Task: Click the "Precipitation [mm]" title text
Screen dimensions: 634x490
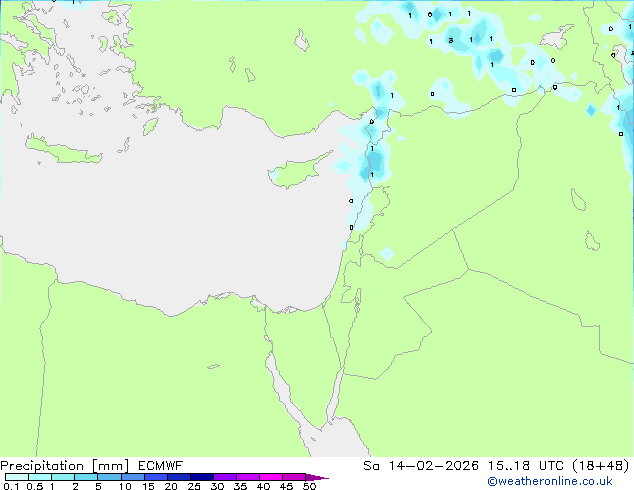Action: click(x=64, y=466)
